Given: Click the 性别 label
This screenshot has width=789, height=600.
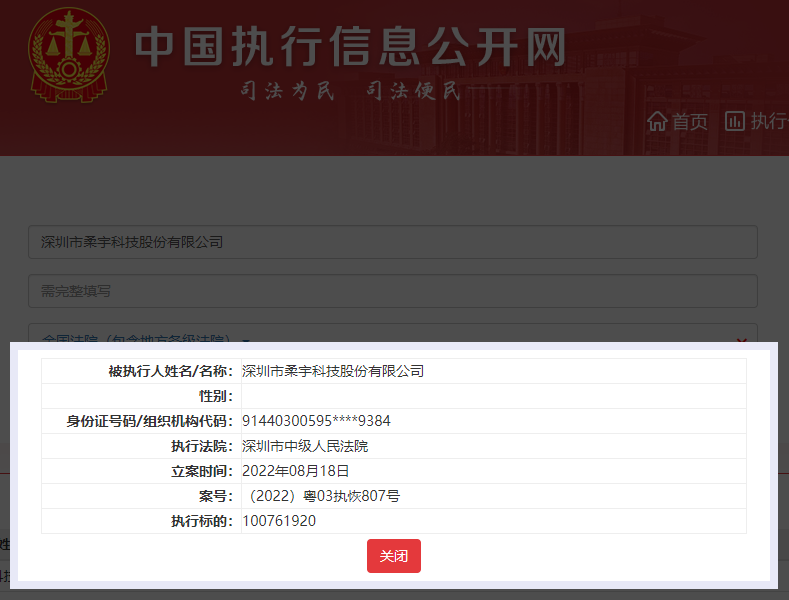Looking at the screenshot, I should (216, 396).
